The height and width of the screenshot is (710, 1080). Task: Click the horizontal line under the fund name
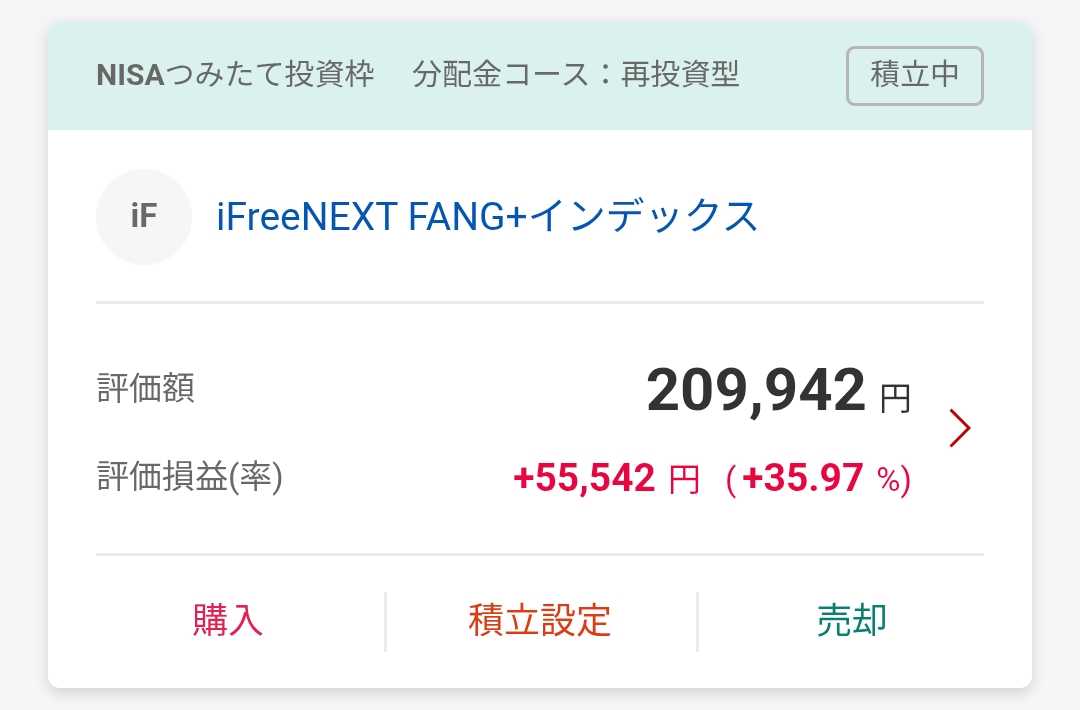pyautogui.click(x=540, y=301)
